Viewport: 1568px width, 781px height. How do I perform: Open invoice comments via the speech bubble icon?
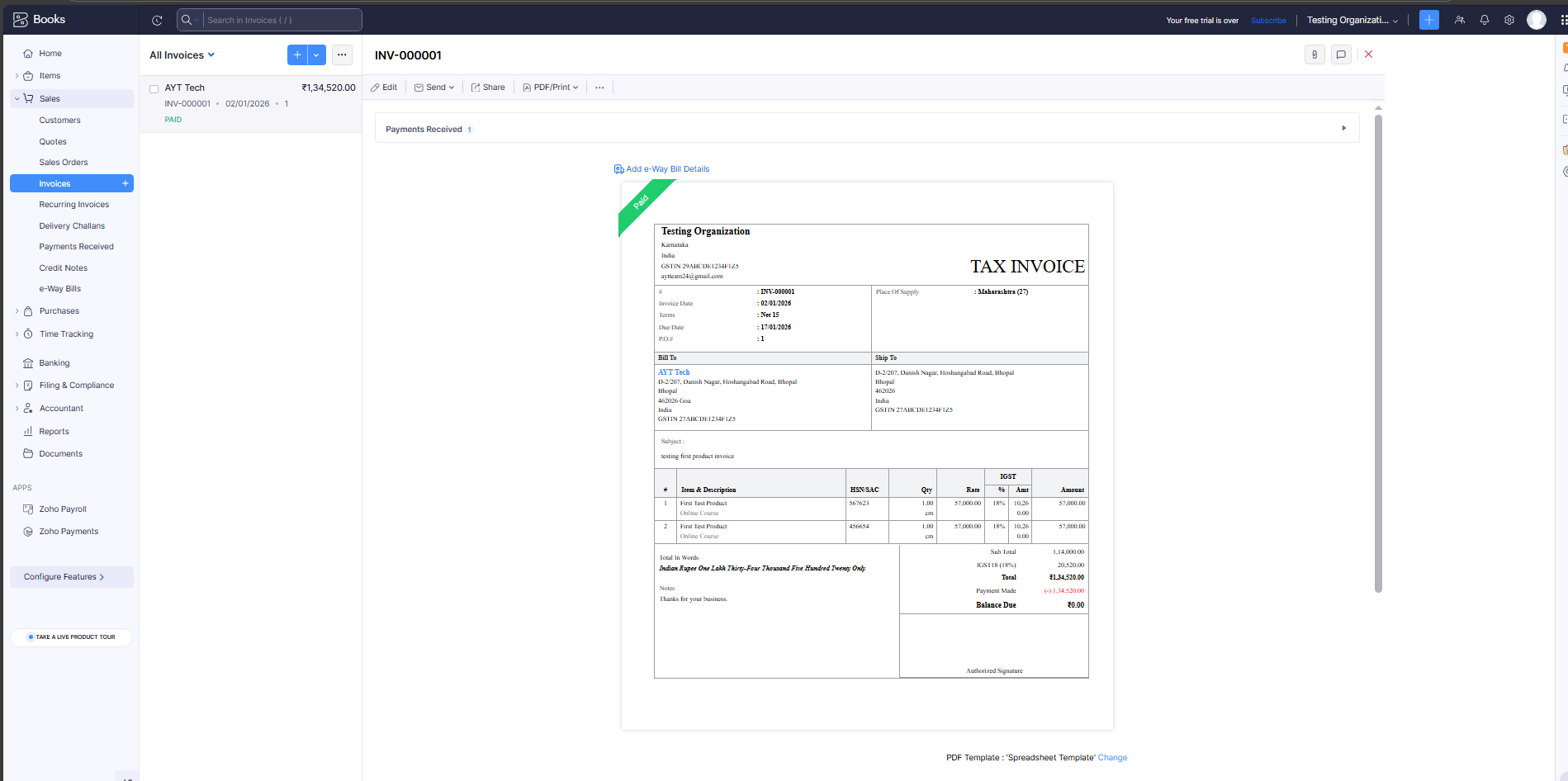click(1341, 54)
